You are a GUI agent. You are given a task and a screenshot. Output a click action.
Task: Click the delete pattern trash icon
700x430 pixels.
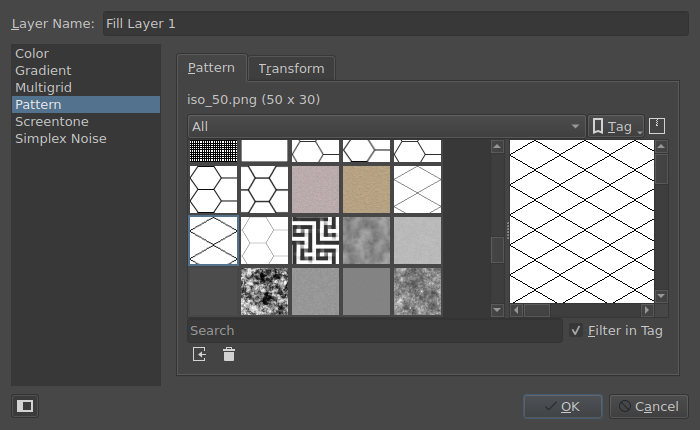click(x=229, y=354)
